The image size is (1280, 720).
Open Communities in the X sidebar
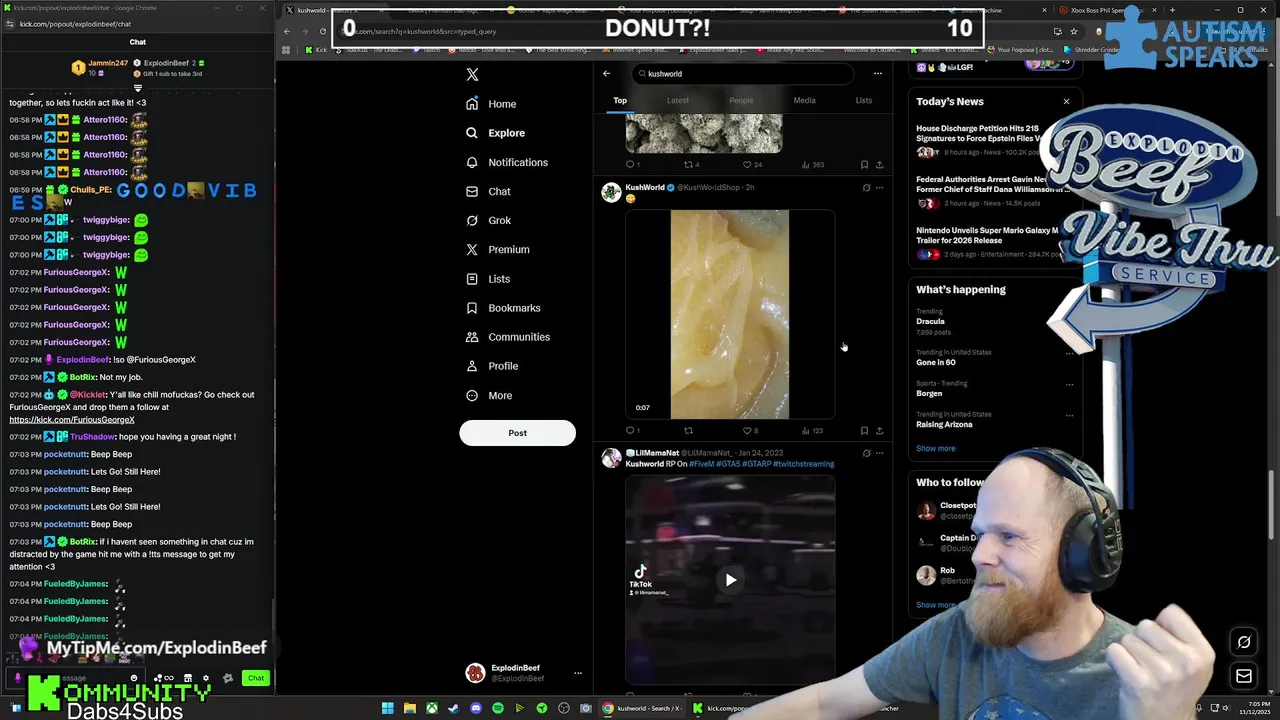507,337
